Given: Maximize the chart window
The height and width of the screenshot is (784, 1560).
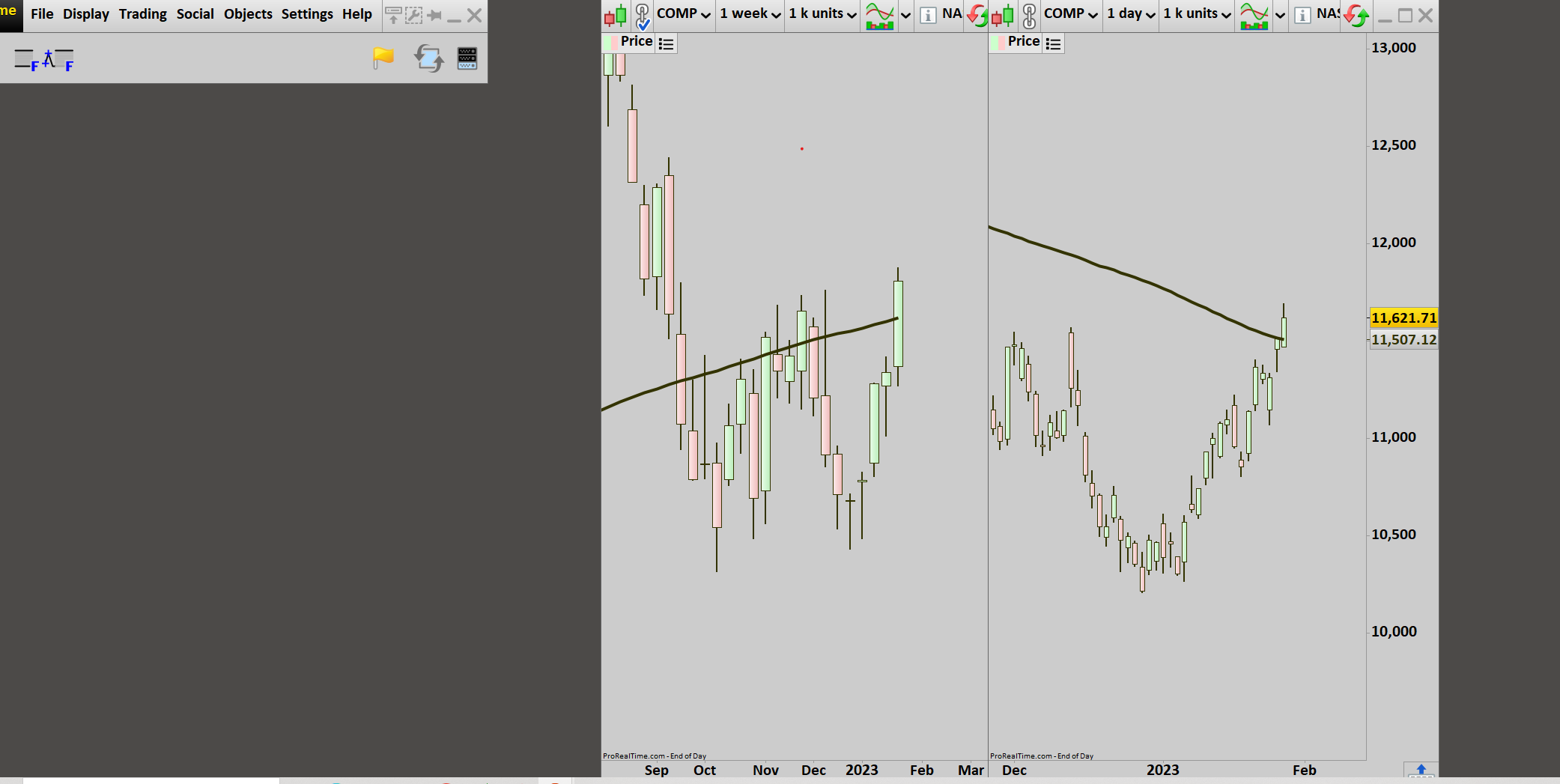Looking at the screenshot, I should click(1406, 16).
